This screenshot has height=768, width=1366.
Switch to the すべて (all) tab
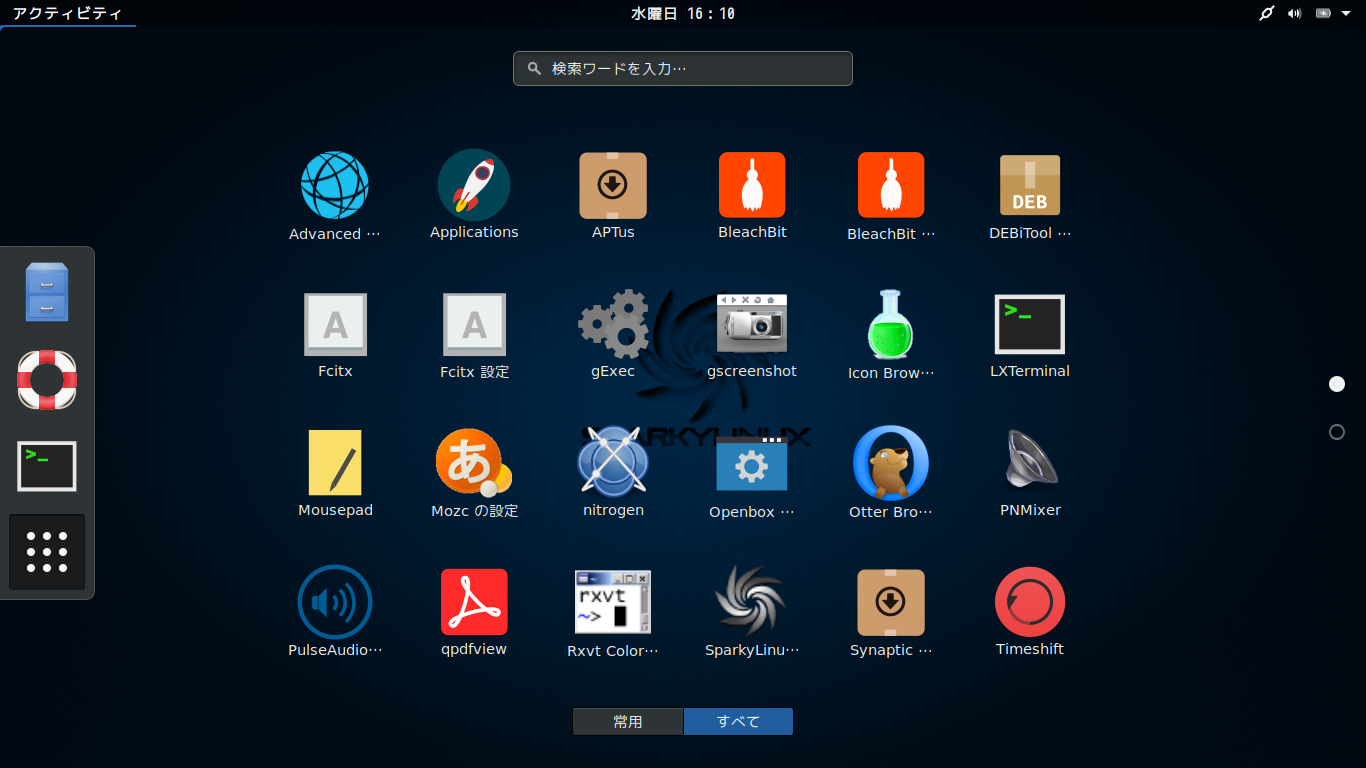point(738,722)
